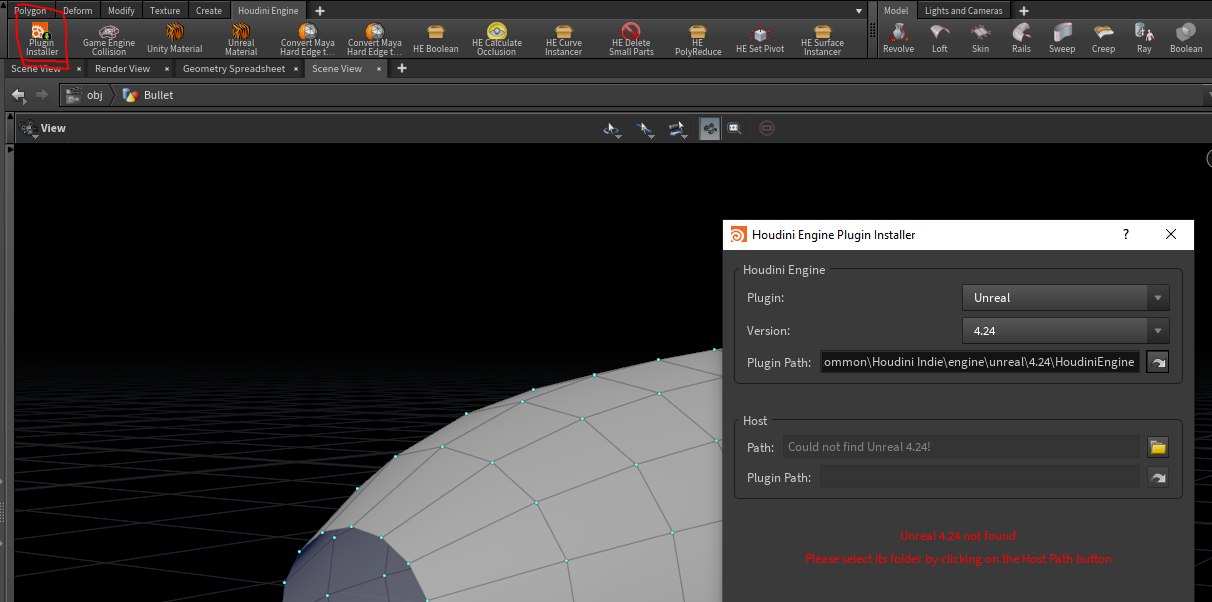Click the HE Set Pivot tool

761,40
